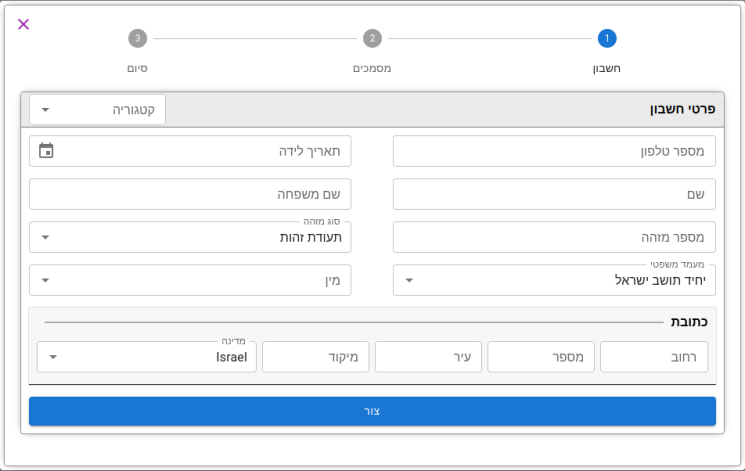Click the מספר house number field

coord(541,357)
